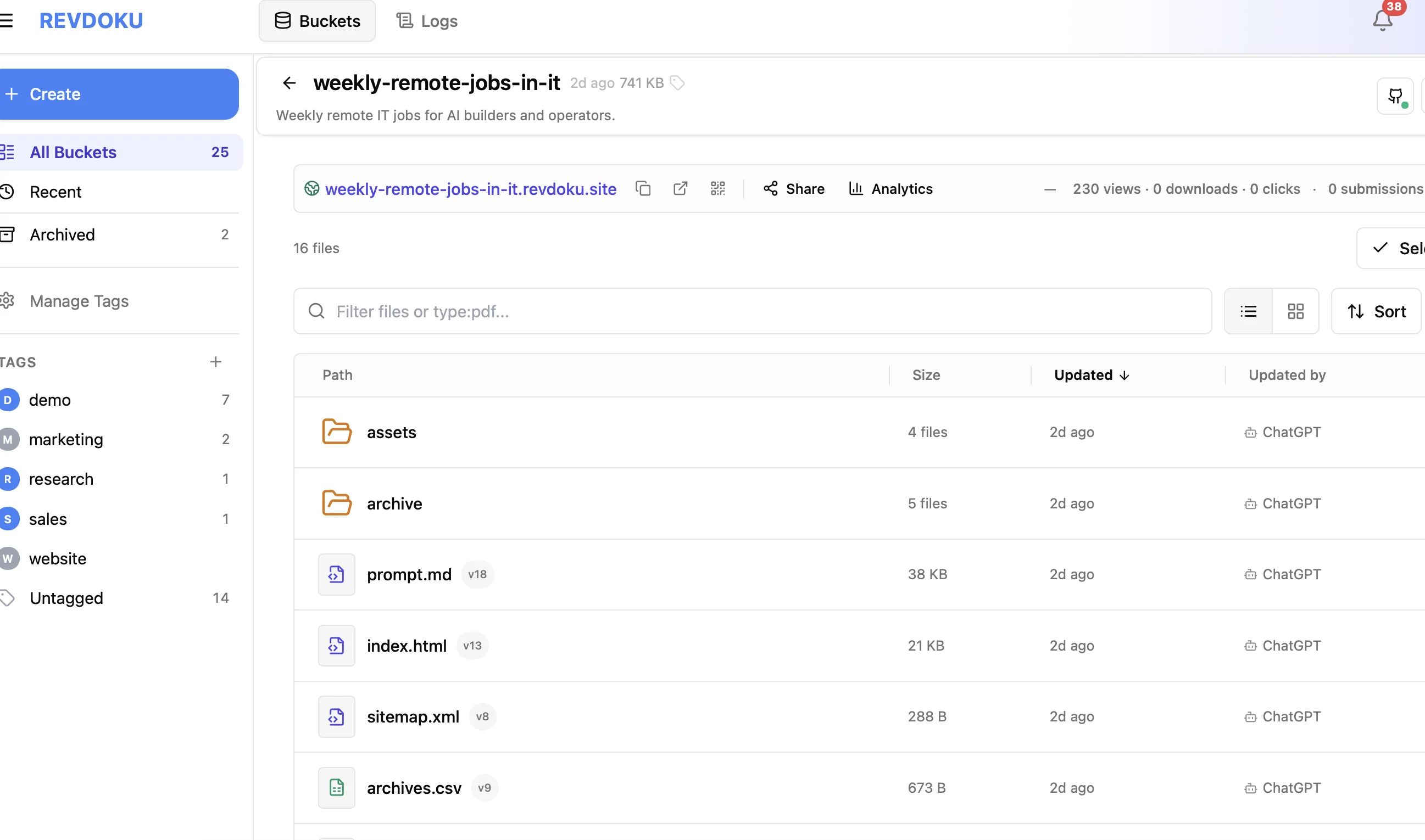
Task: Click the Create button
Action: click(118, 94)
